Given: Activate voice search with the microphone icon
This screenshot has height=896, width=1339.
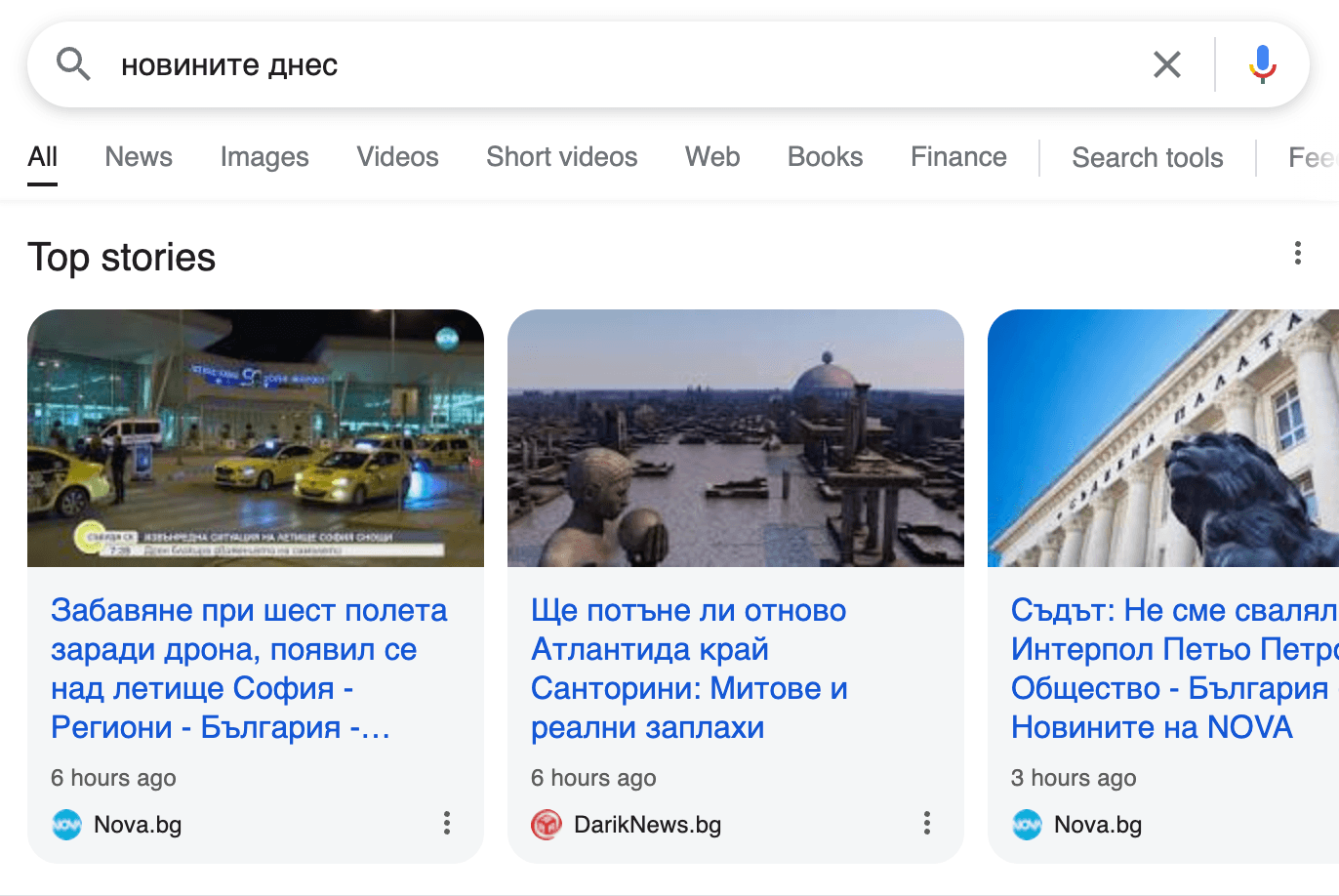Looking at the screenshot, I should [1262, 64].
